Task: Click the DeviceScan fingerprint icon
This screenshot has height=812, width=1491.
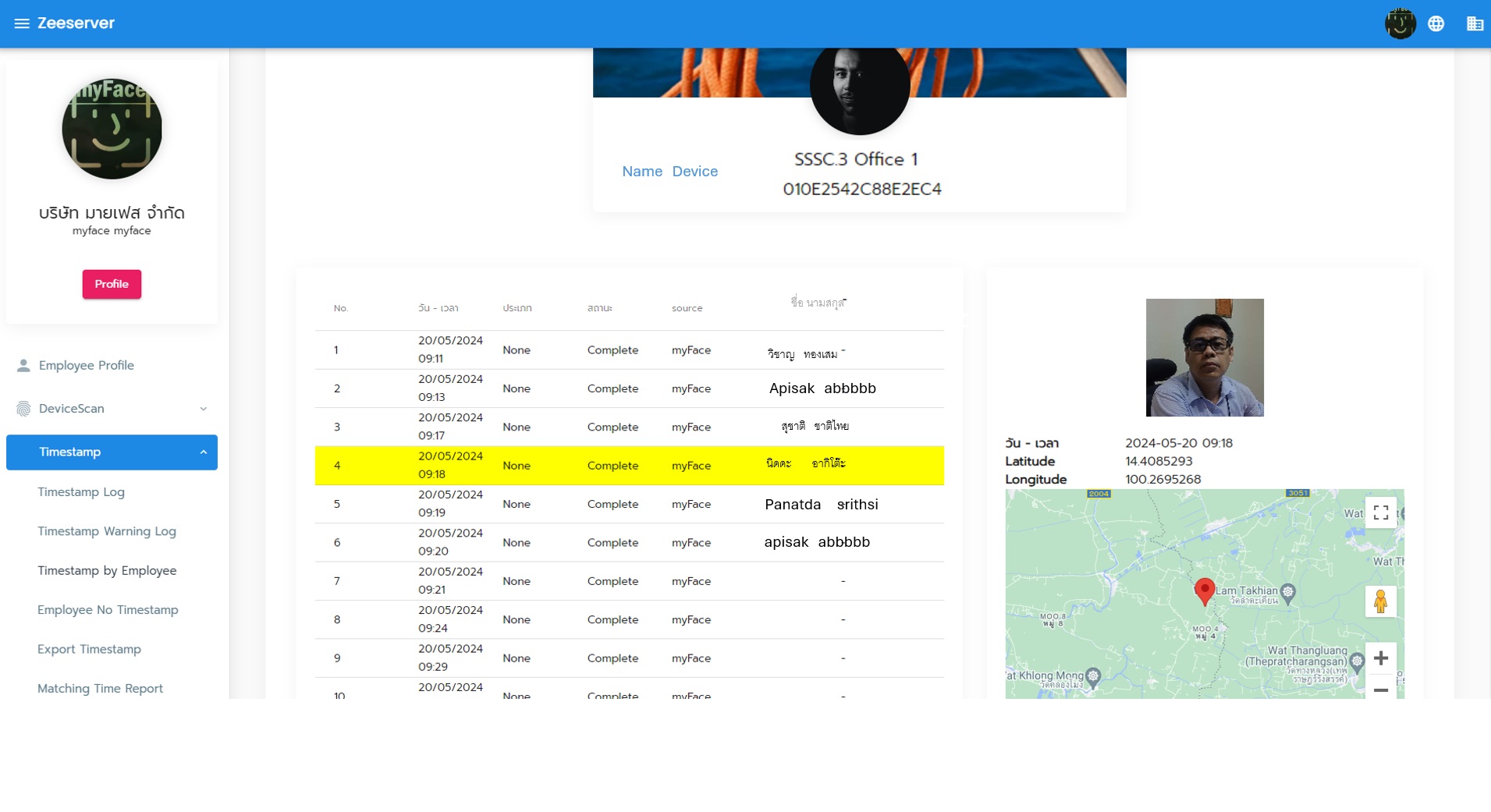Action: (23, 409)
